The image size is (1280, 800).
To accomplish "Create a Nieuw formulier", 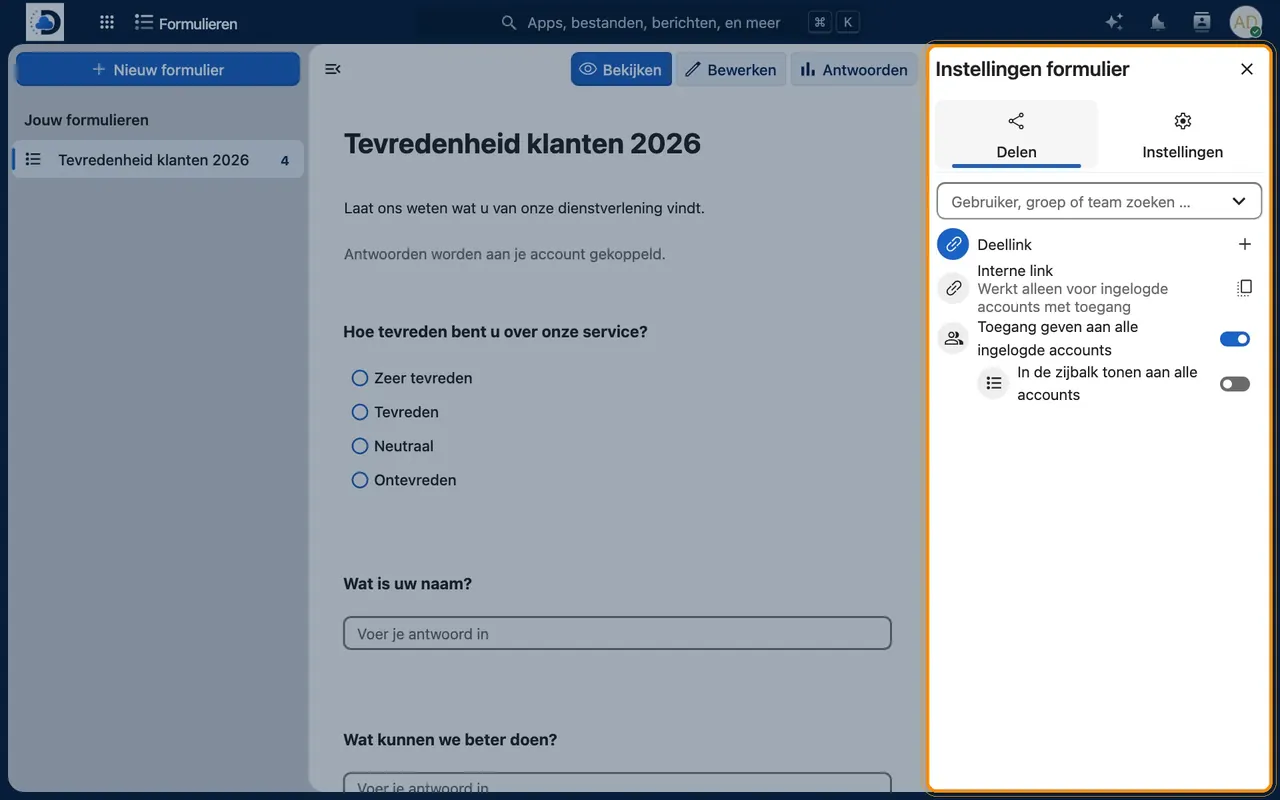I will [158, 69].
